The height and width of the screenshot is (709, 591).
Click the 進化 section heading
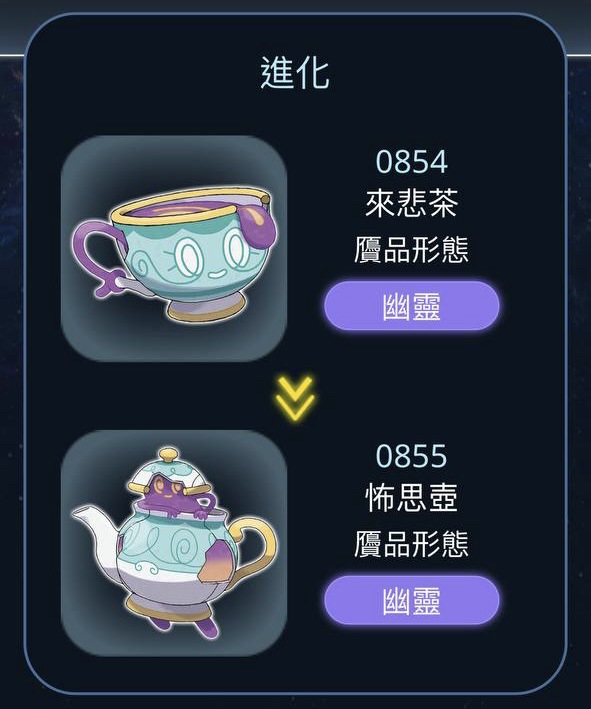[x=295, y=73]
